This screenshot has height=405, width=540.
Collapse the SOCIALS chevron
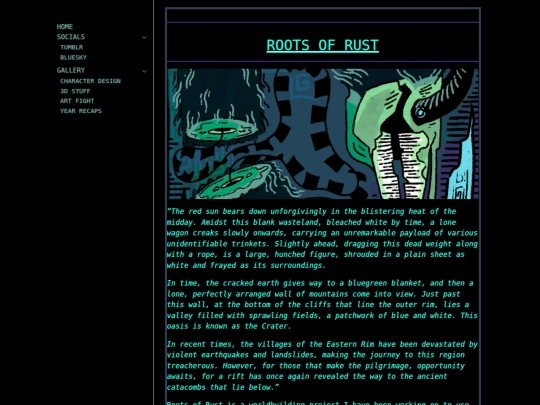(x=144, y=37)
